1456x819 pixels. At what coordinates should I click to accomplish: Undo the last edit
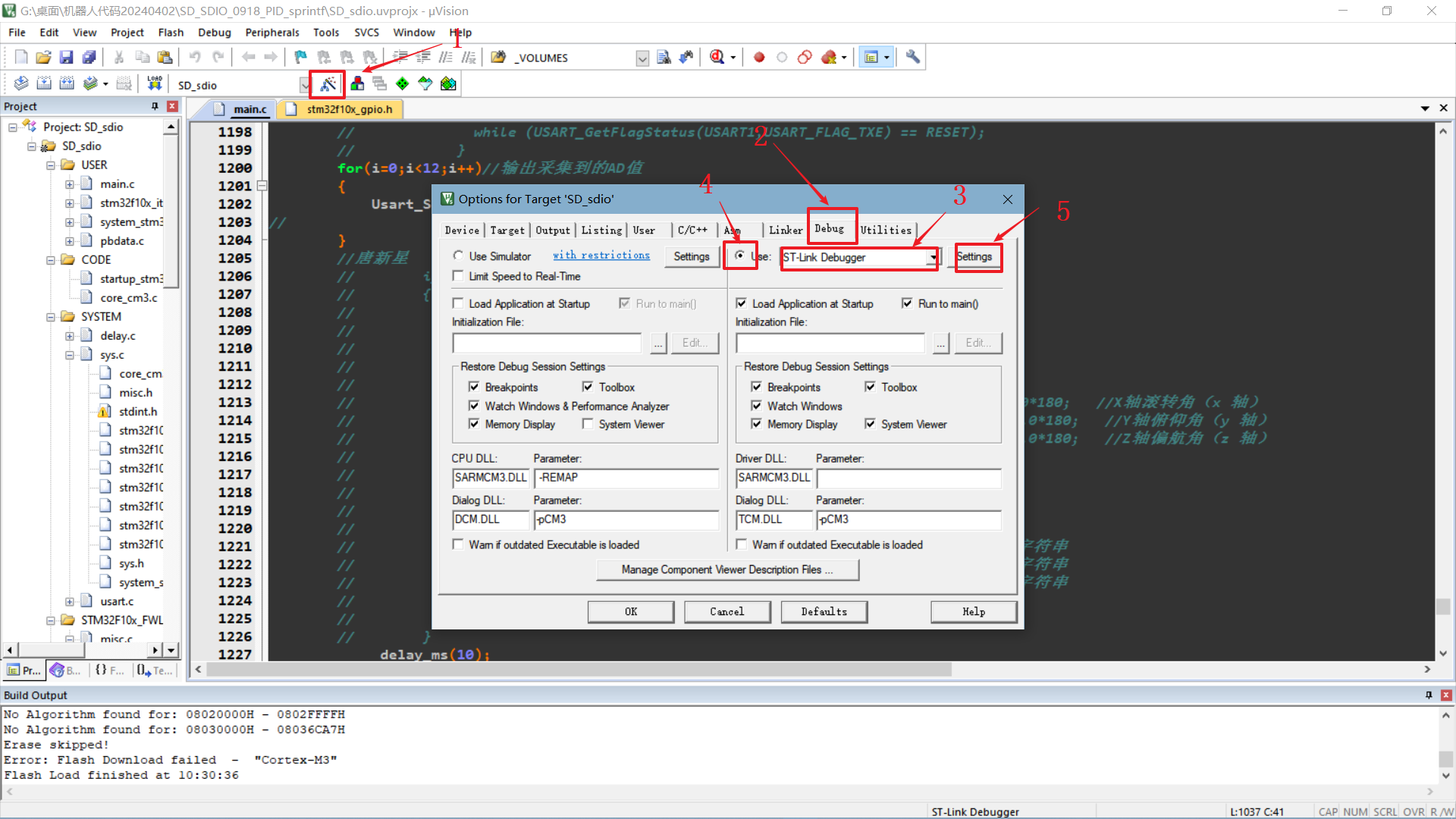coord(195,57)
